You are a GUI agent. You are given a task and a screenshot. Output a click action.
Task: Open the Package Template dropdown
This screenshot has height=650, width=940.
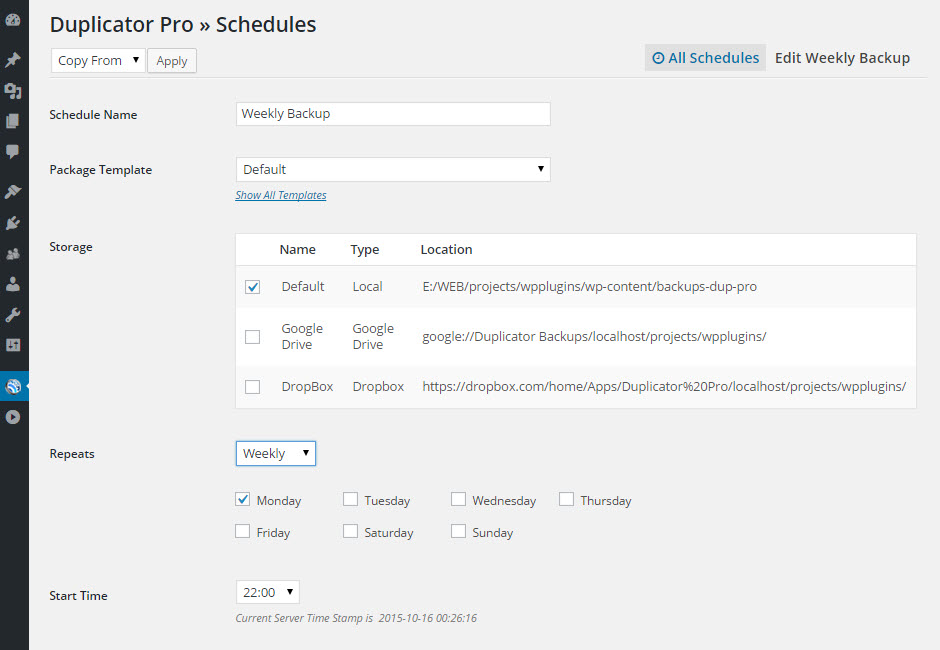pyautogui.click(x=393, y=170)
